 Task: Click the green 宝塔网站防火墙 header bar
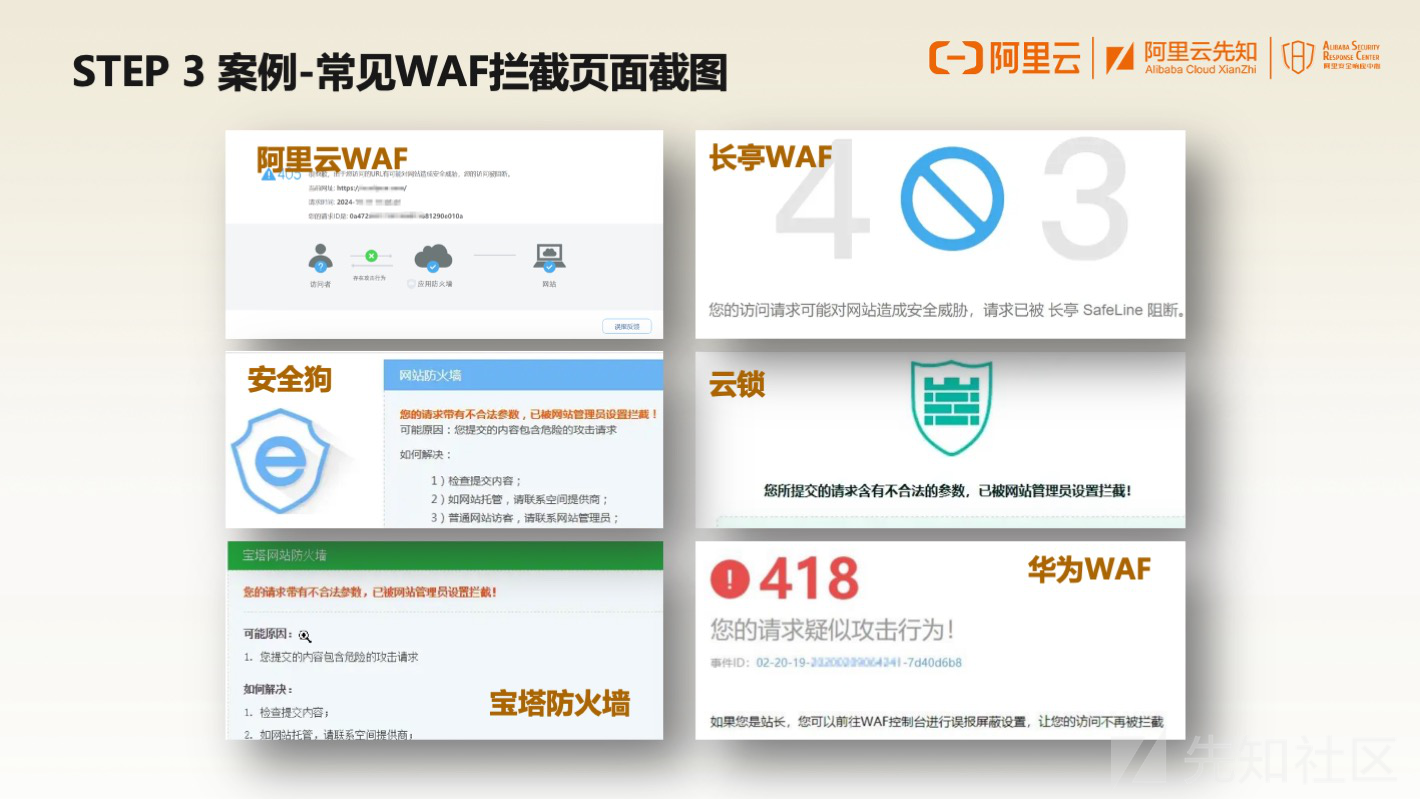coord(445,556)
